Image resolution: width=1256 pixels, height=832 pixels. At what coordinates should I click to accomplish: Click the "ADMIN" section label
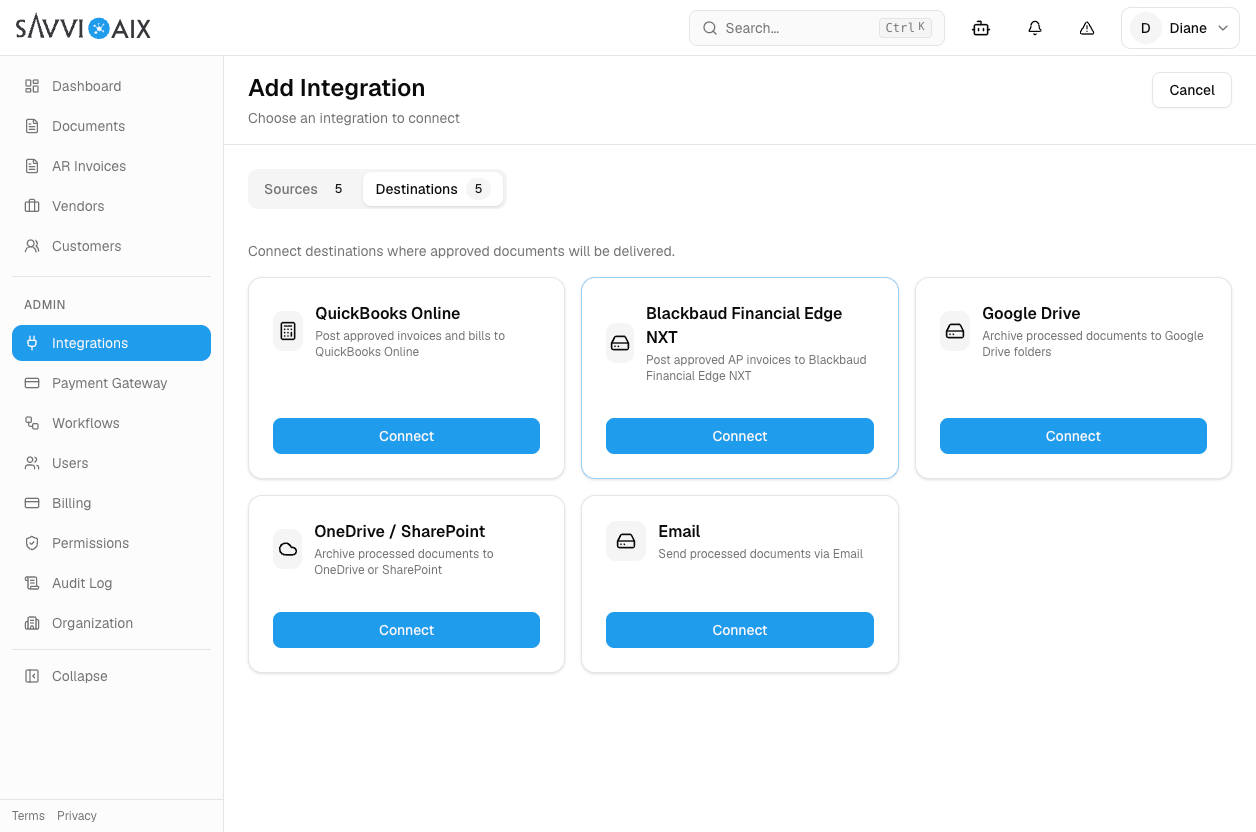[x=45, y=305]
